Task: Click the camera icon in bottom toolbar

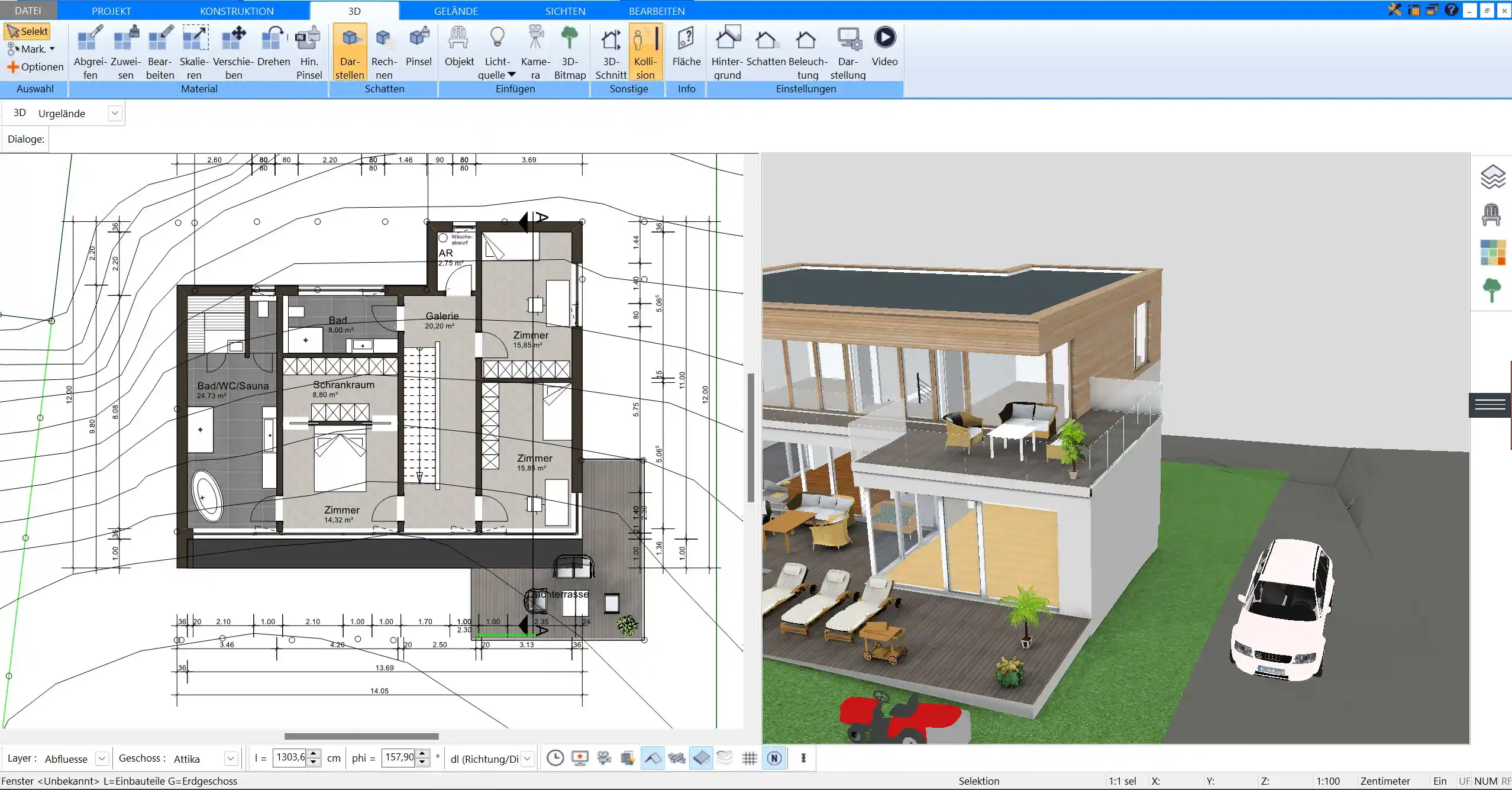Action: (x=604, y=758)
